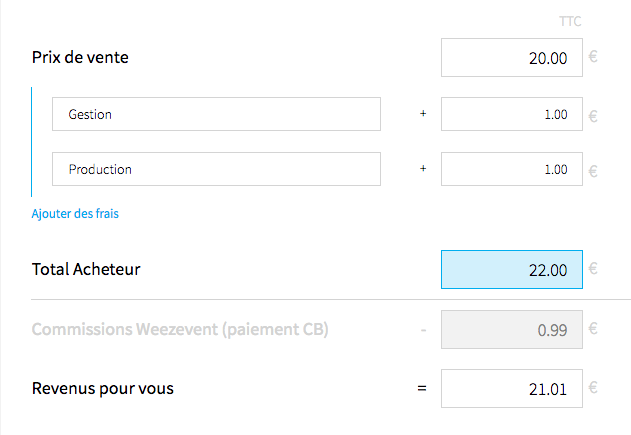Click the euro symbol beside Revenus pour vous
The height and width of the screenshot is (435, 631).
click(x=593, y=388)
